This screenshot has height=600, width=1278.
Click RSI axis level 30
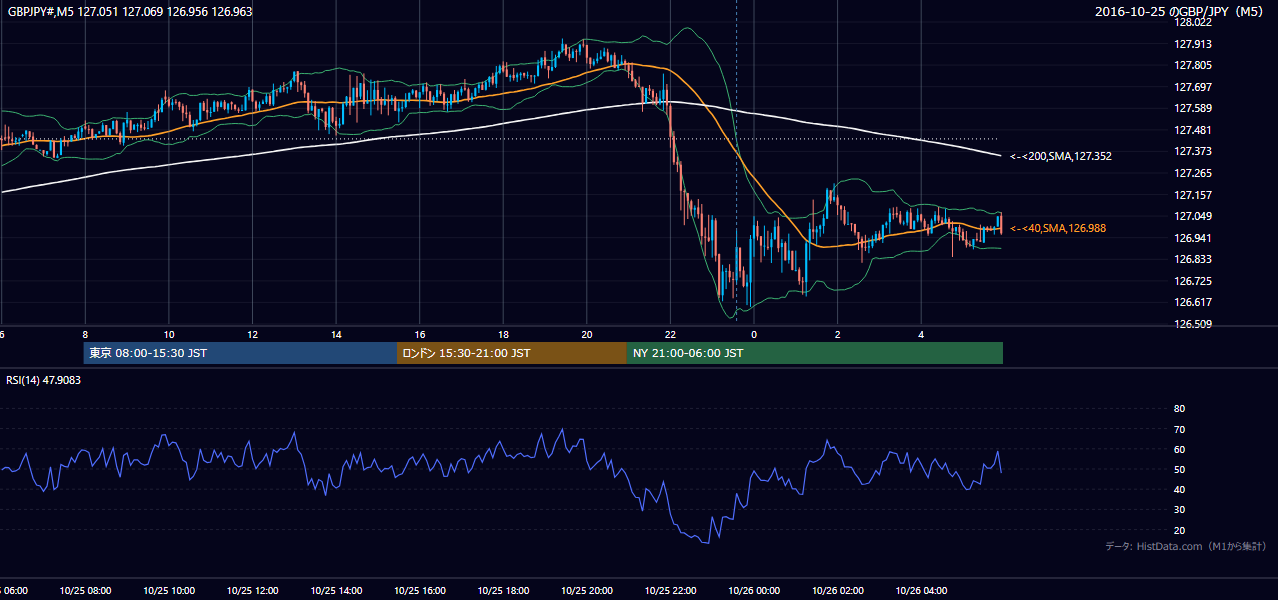click(x=1179, y=510)
